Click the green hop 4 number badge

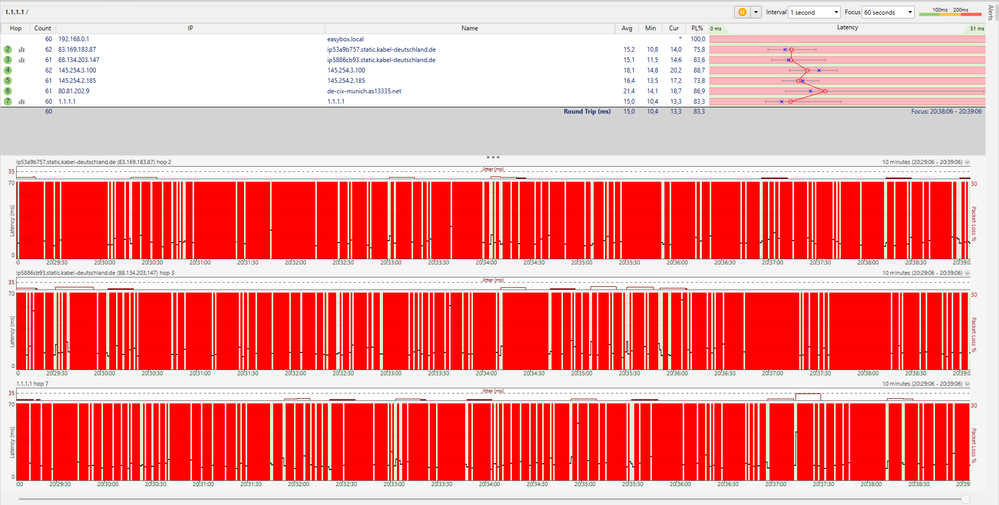8,70
